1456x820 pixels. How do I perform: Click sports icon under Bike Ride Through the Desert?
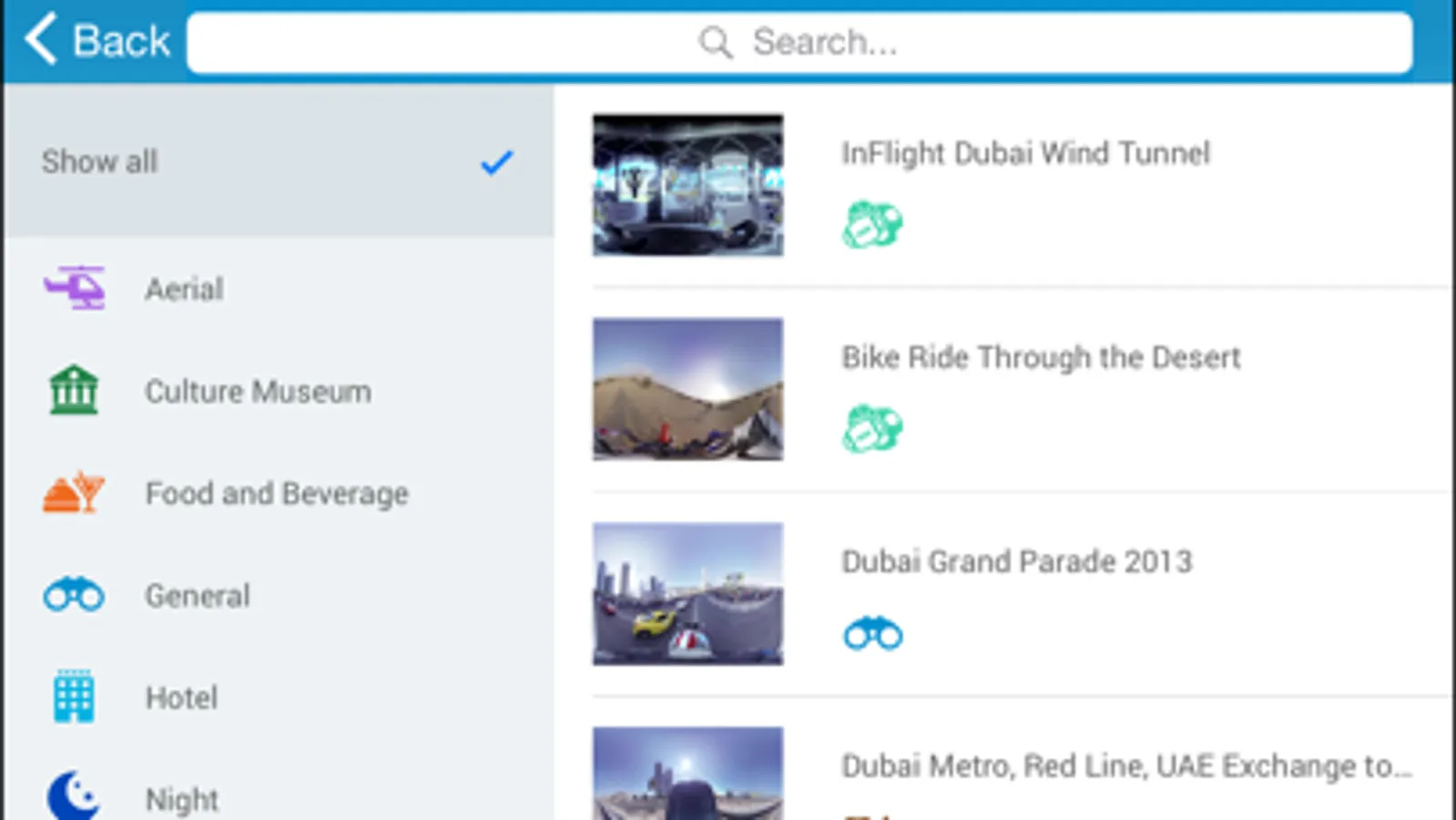[872, 428]
